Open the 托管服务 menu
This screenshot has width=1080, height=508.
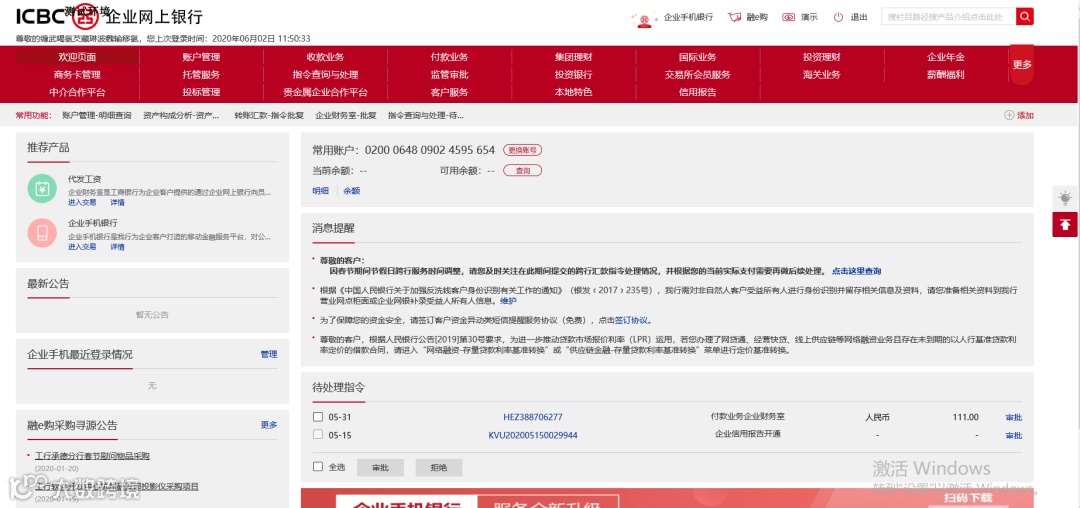click(x=201, y=74)
